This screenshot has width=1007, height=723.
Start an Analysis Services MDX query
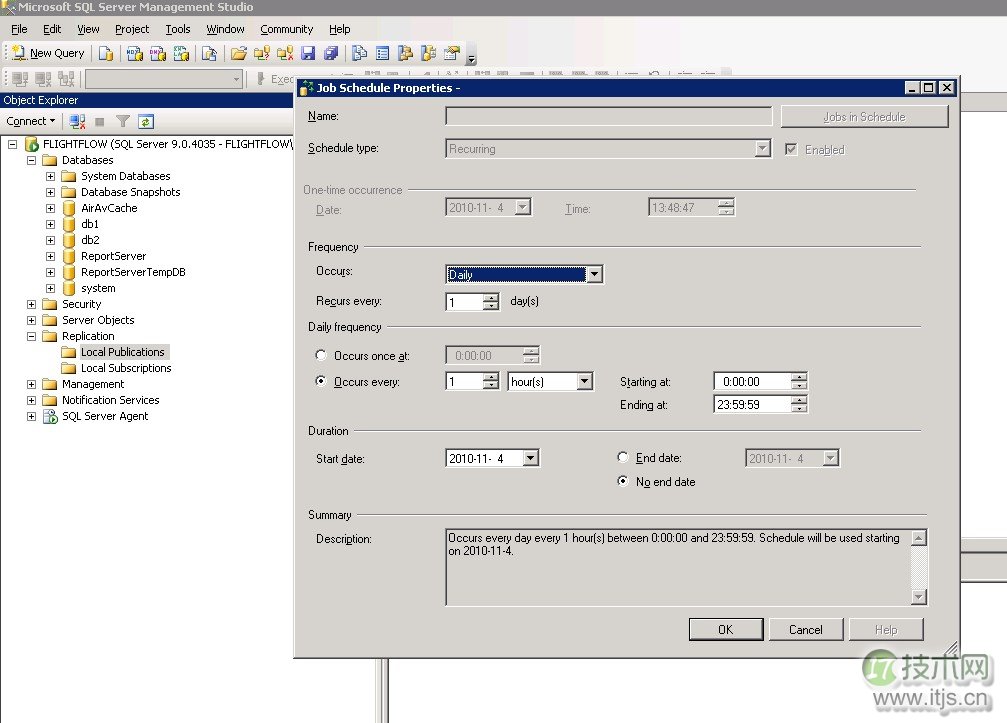tap(134, 53)
